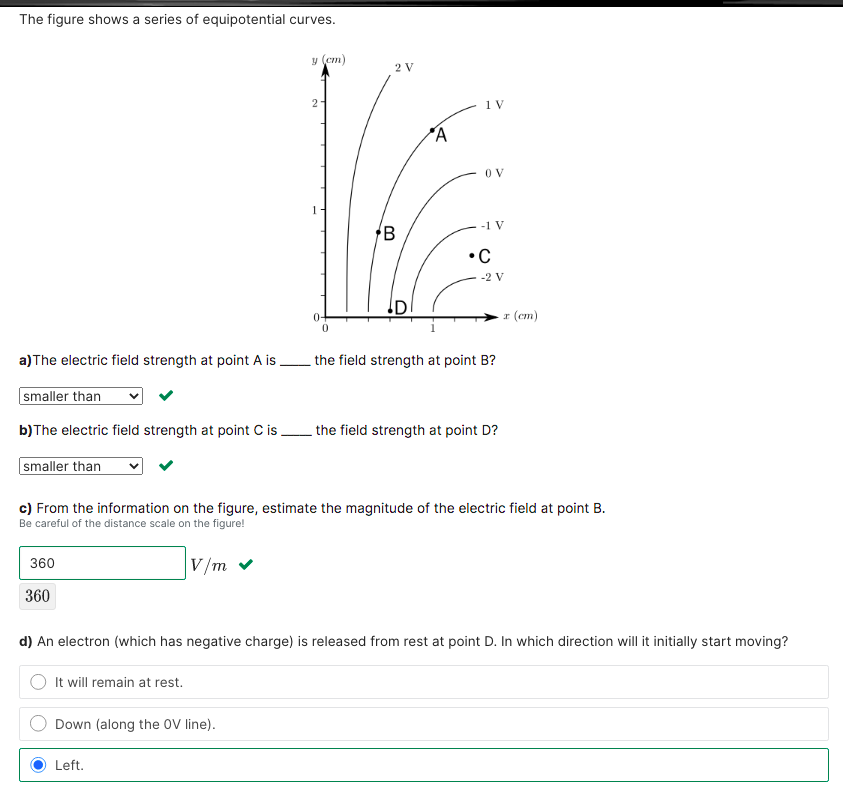
Task: Expand the 'smaller than' selector under part a
Action: 80,395
